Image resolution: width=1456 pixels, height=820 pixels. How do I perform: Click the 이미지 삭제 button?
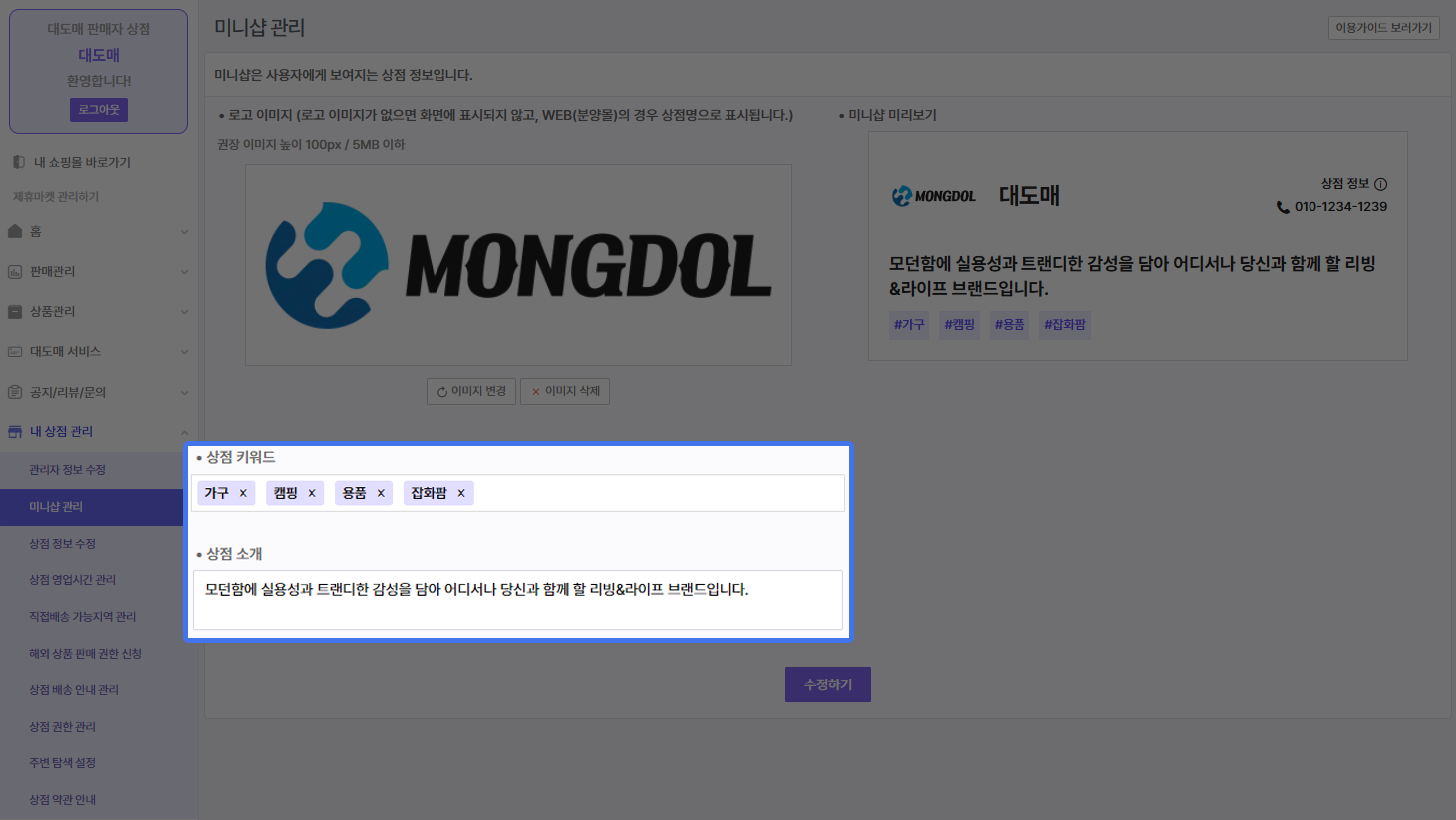point(566,391)
